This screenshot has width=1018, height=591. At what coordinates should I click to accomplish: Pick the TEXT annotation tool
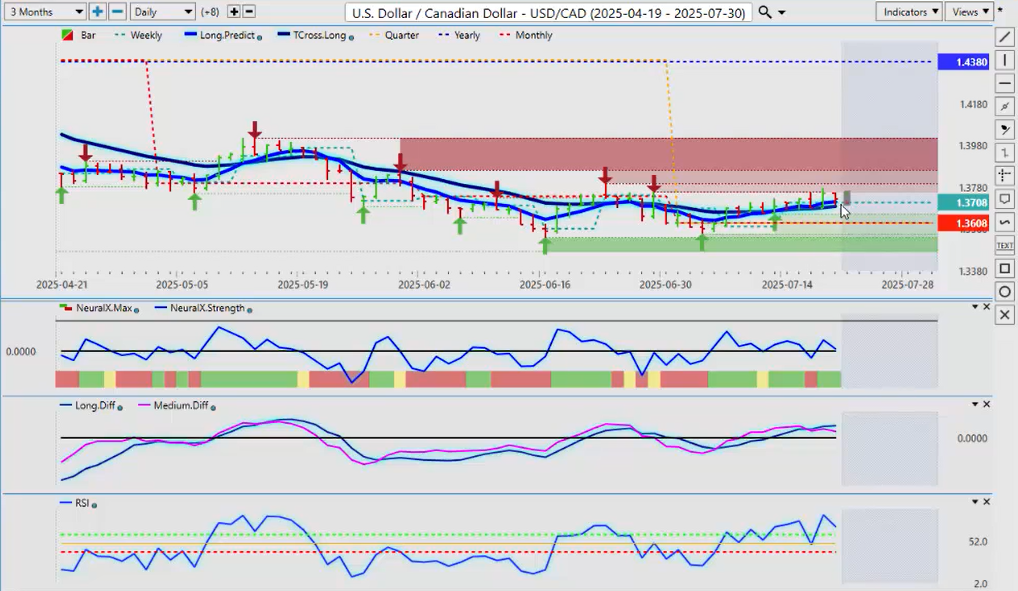click(1005, 245)
